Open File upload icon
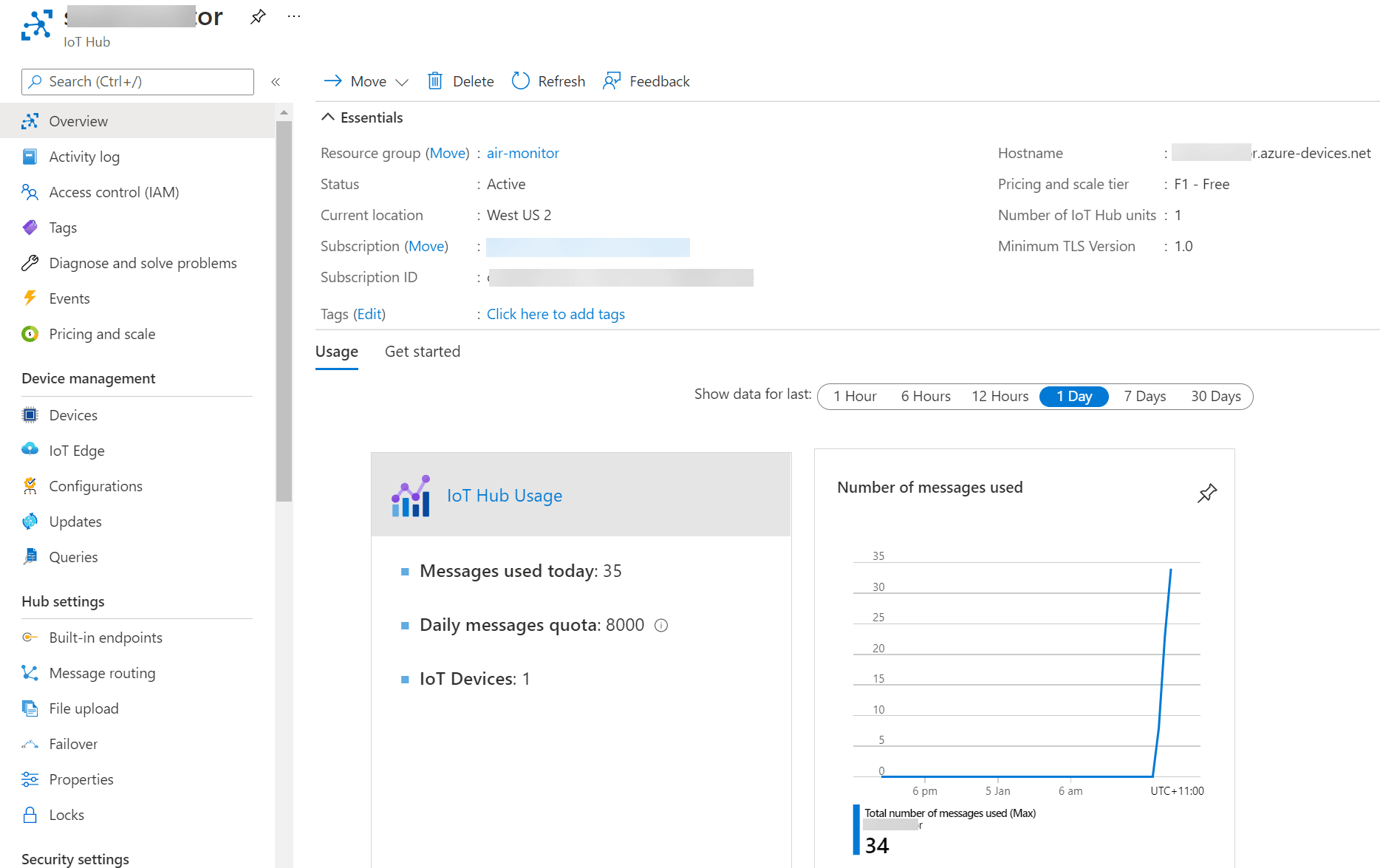The height and width of the screenshot is (868, 1380). (x=30, y=708)
